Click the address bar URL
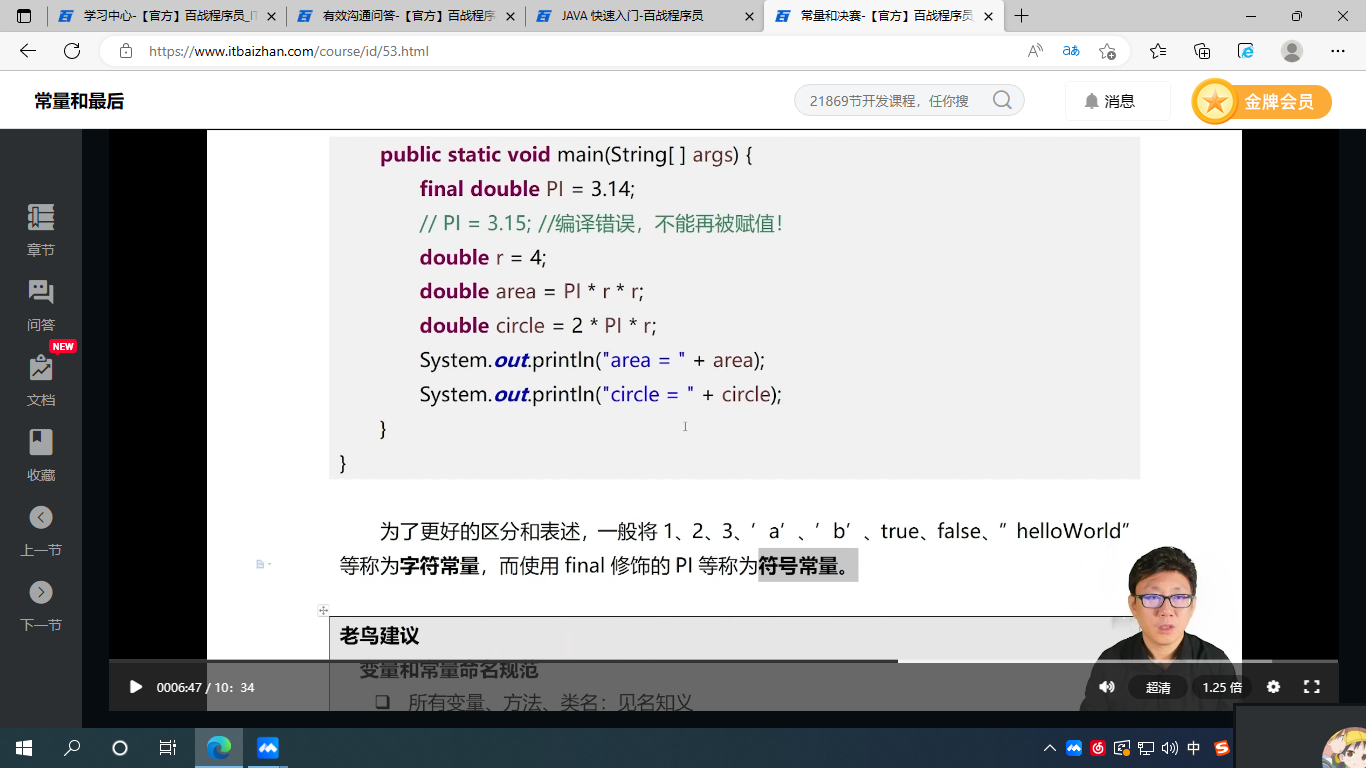1366x768 pixels. tap(289, 51)
